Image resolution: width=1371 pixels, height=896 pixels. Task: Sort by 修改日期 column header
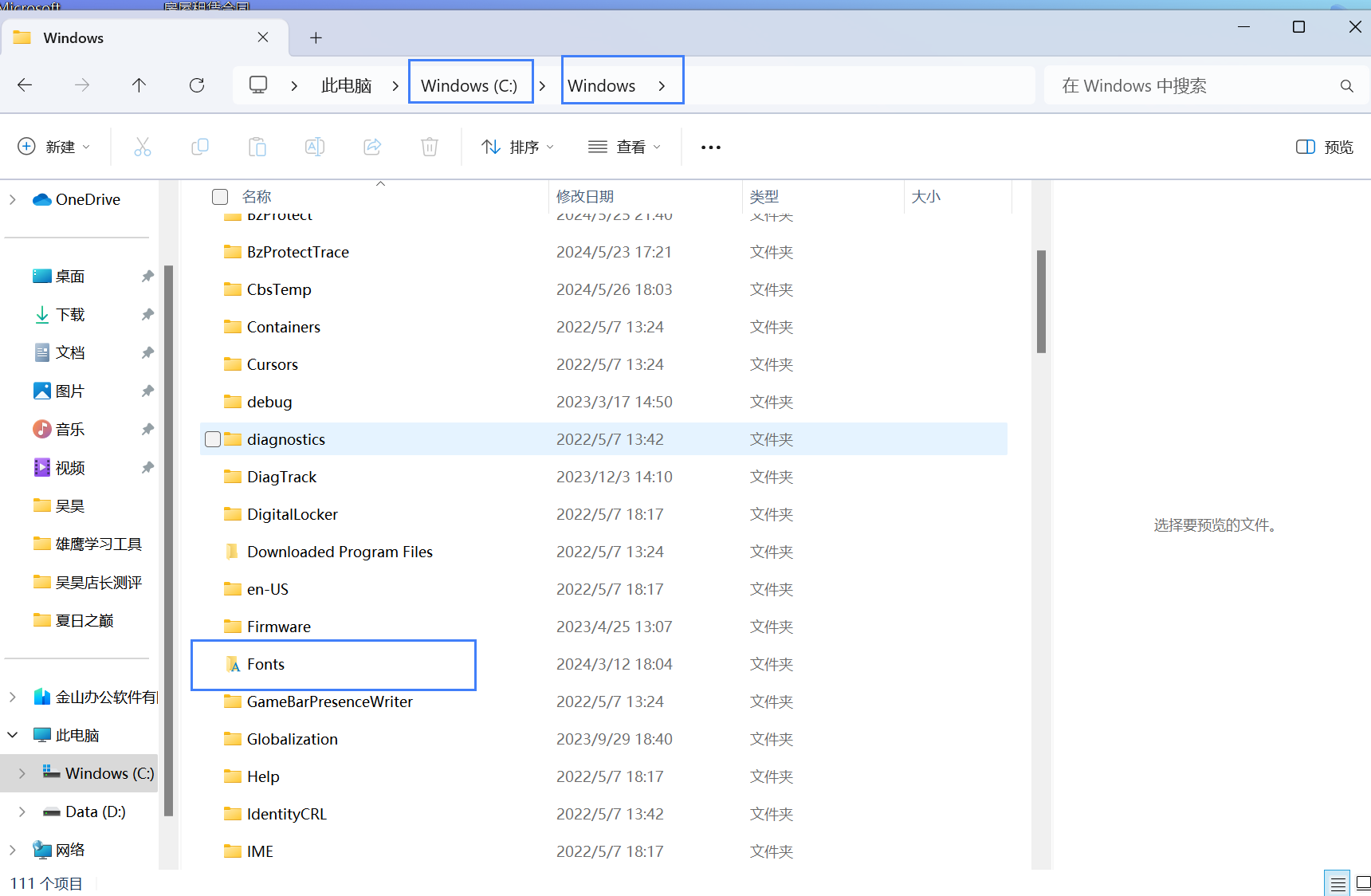point(585,197)
